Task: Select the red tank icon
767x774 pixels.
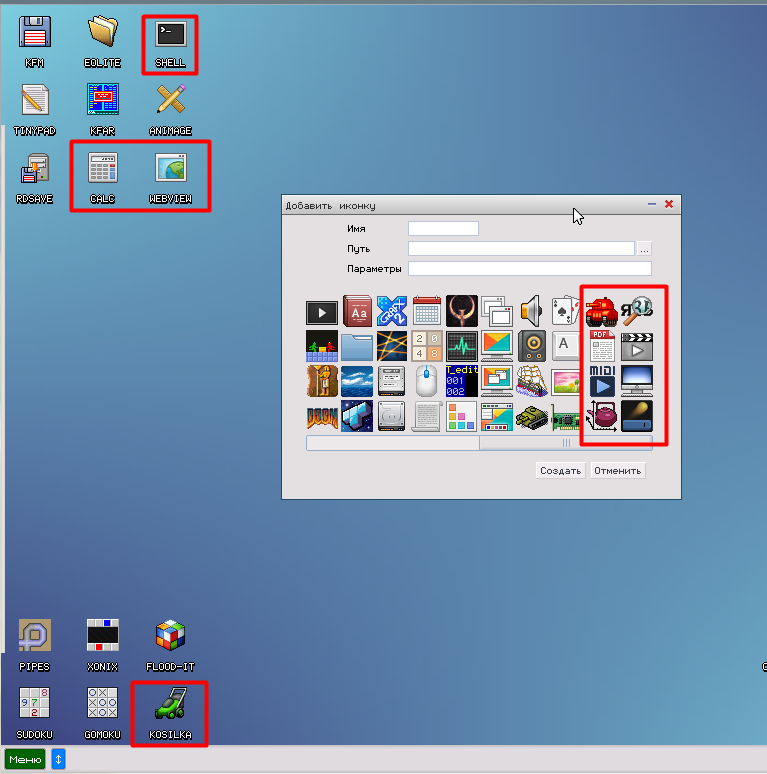Action: coord(602,312)
